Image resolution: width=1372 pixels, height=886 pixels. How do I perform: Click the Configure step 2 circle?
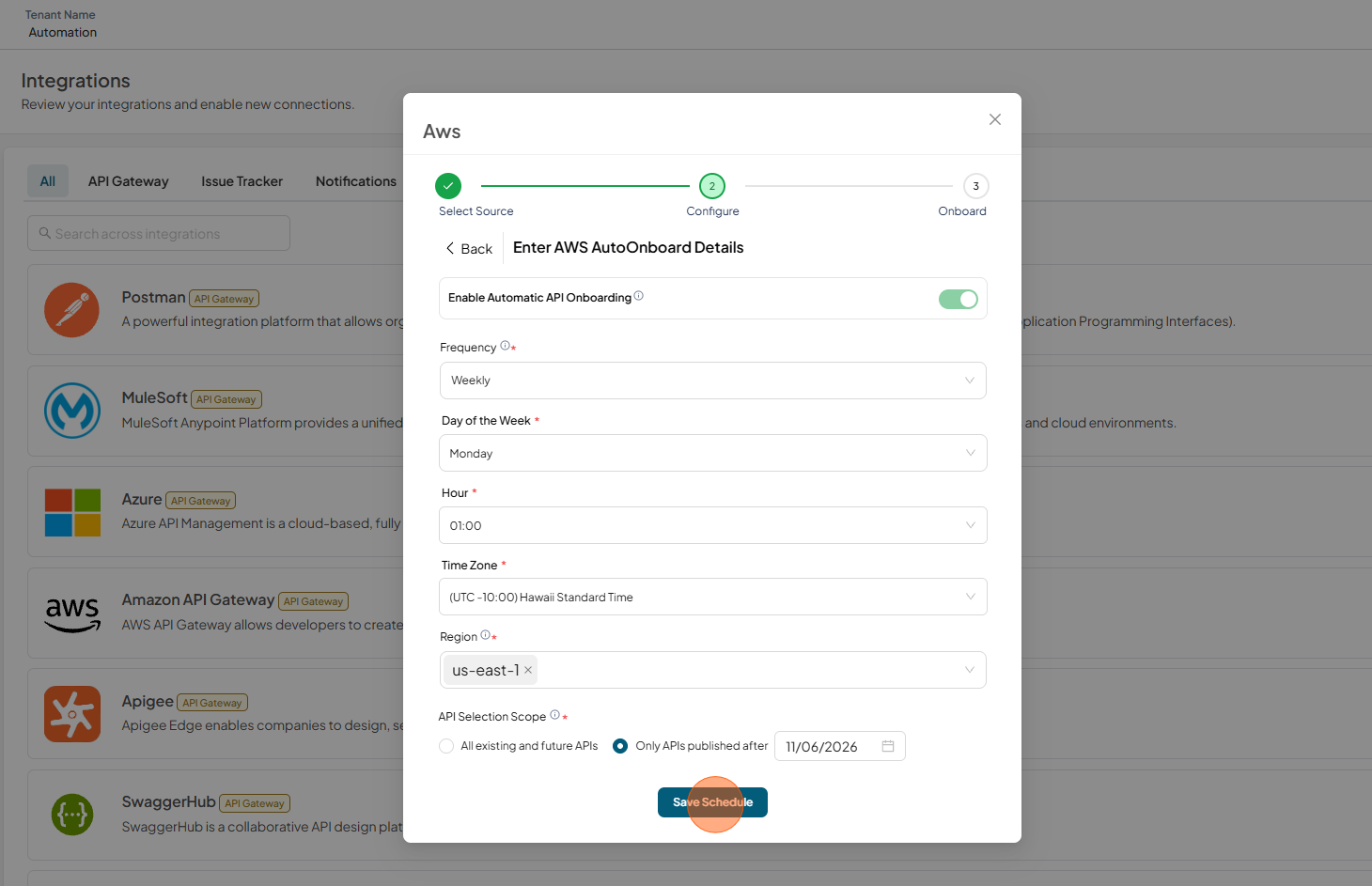(712, 186)
